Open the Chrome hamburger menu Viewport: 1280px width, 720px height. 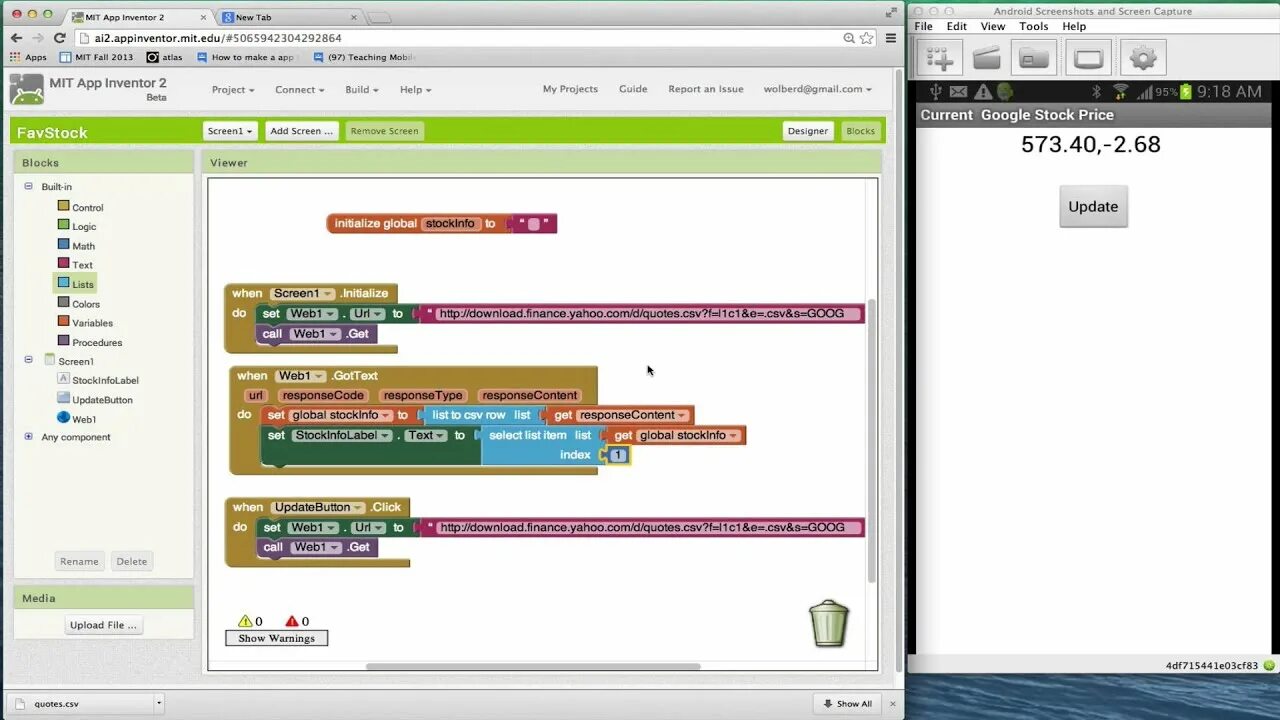(890, 38)
